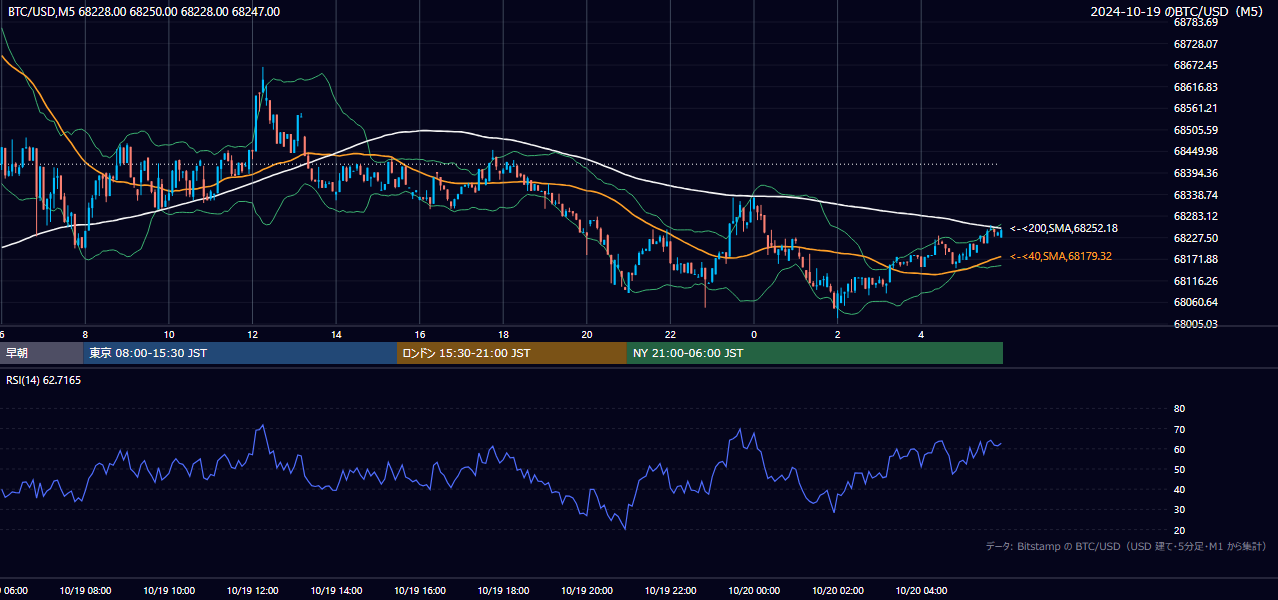
Task: Select the ロンドン 15:30-21:00 JST session bar
Action: (x=512, y=353)
